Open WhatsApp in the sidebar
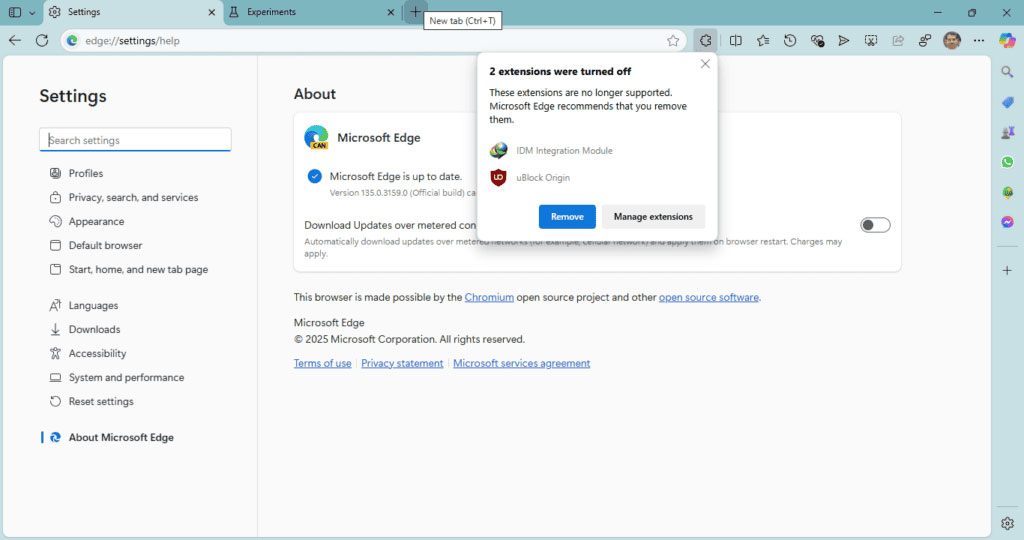 [1007, 162]
